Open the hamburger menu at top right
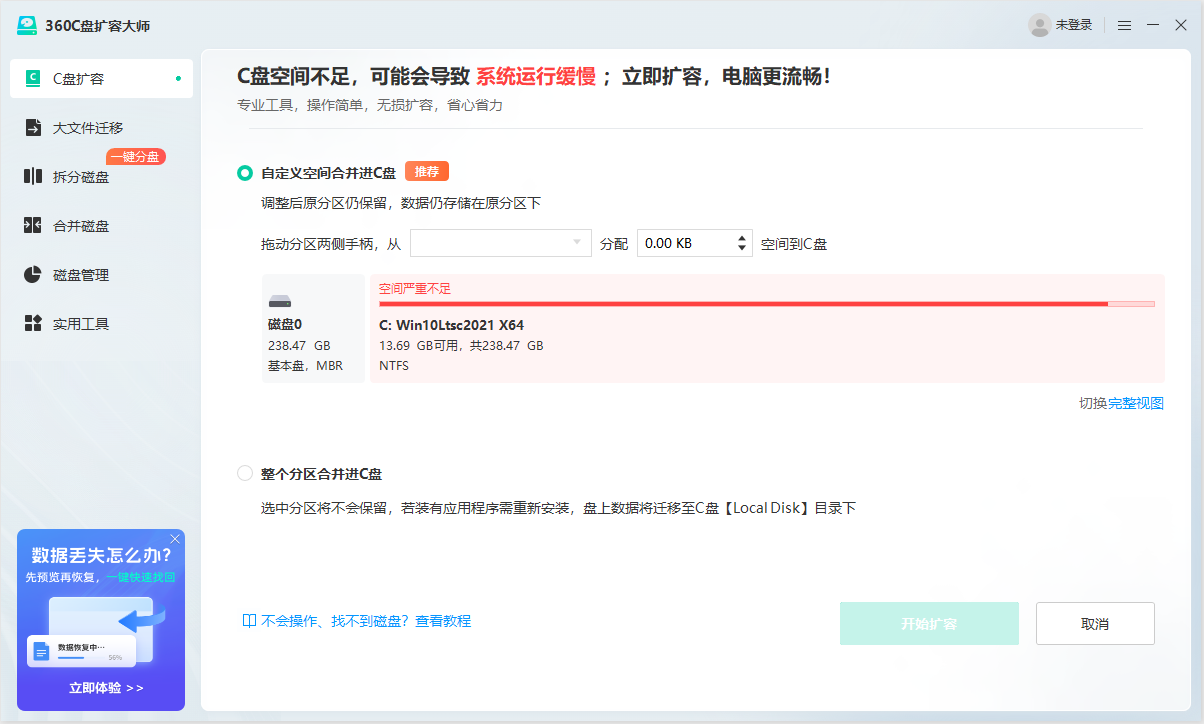This screenshot has height=724, width=1204. coord(1125,24)
